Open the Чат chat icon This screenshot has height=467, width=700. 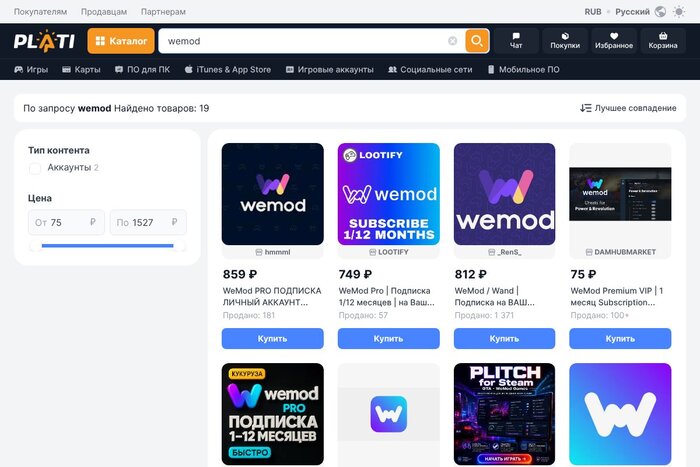tap(516, 41)
